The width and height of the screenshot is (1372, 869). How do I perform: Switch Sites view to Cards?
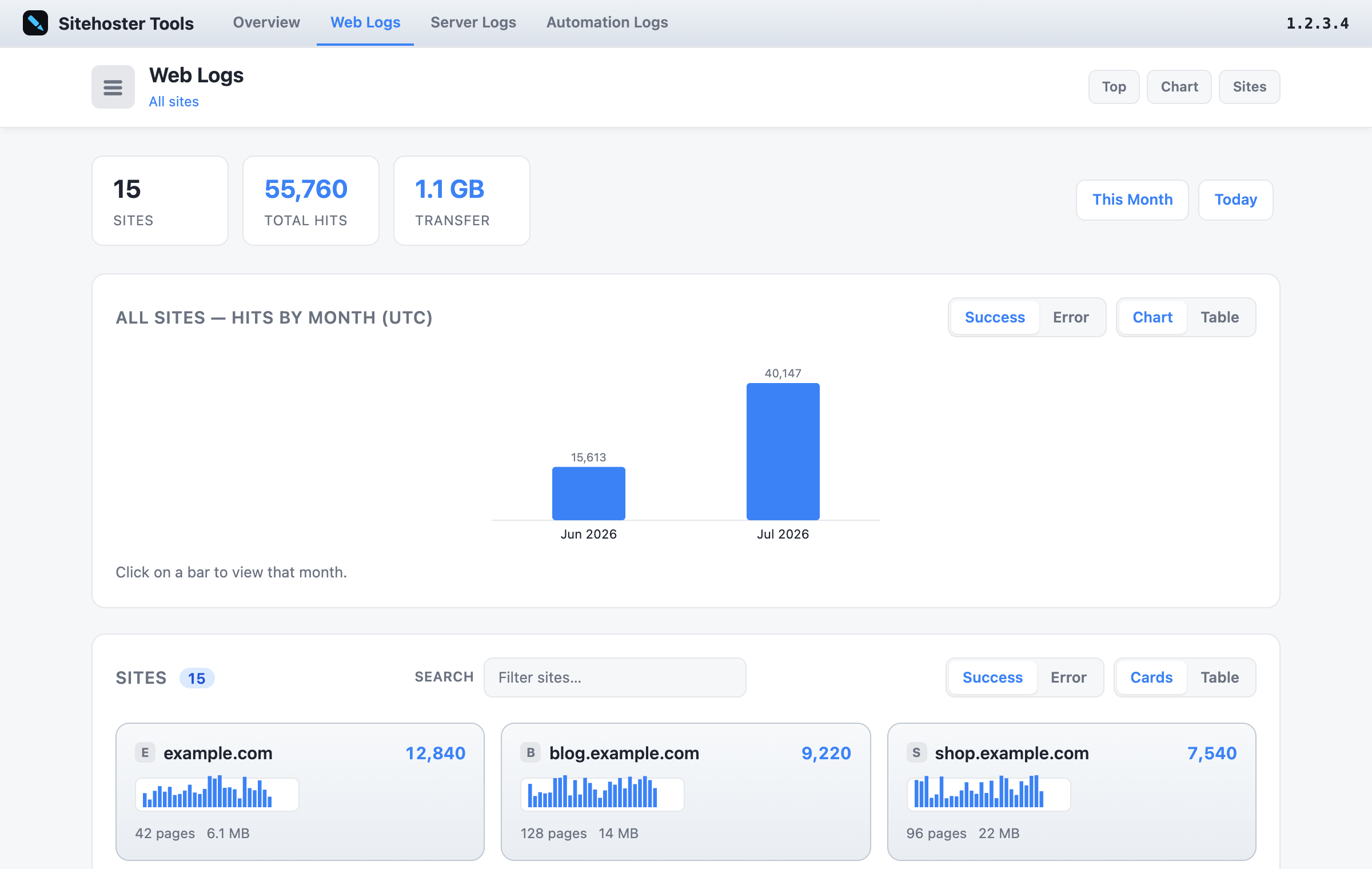point(1151,677)
